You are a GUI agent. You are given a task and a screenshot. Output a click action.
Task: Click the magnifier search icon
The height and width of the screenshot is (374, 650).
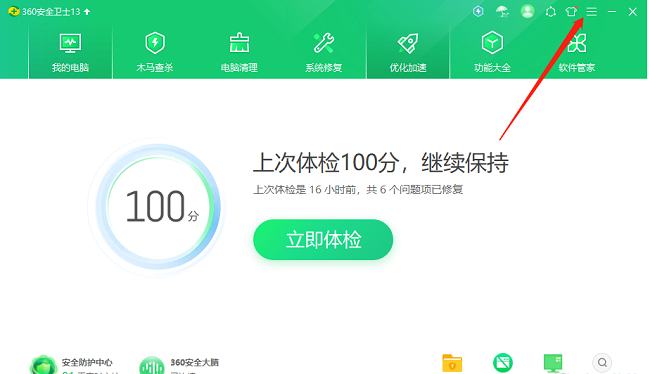[602, 363]
